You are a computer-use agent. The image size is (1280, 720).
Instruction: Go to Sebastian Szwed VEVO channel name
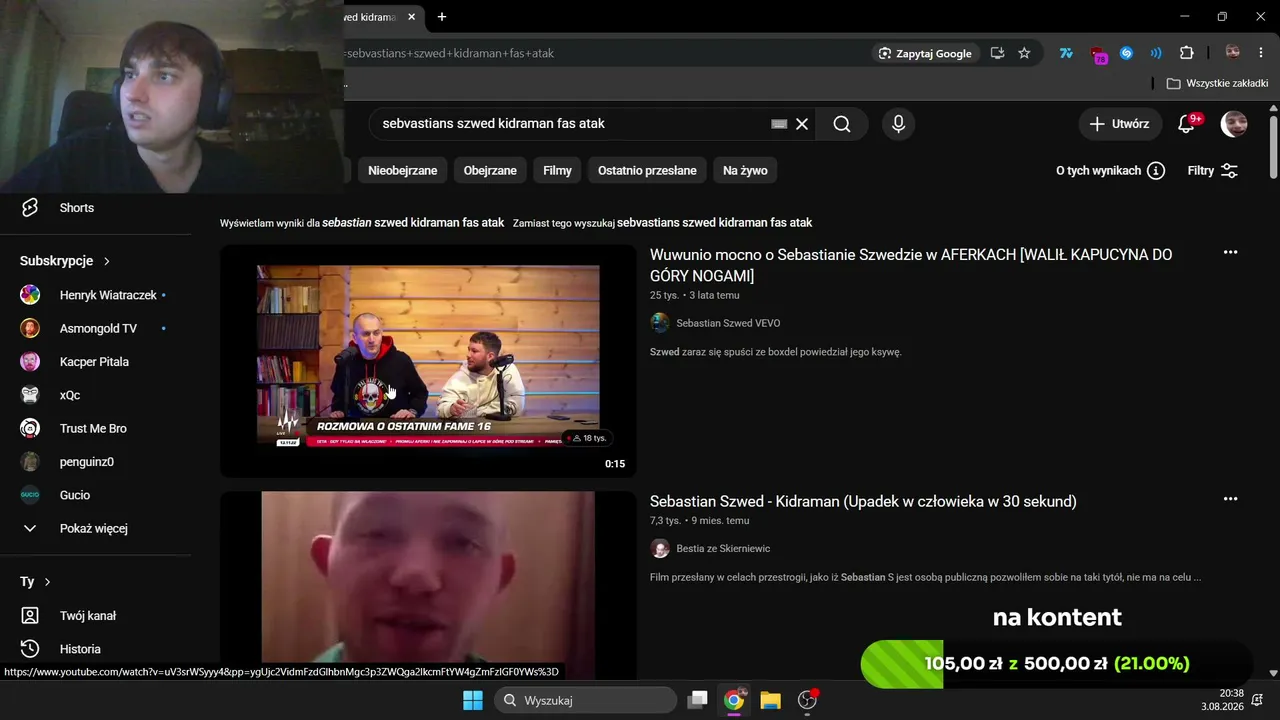point(728,323)
